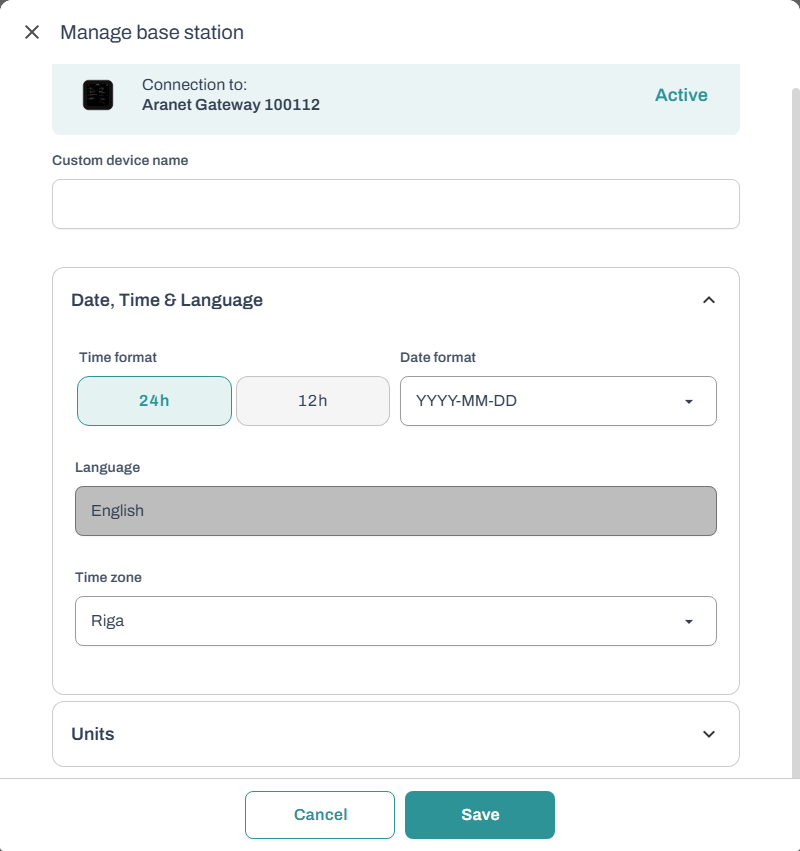Screen dimensions: 800x851
Task: Collapse section using the up chevron icon
Action: pyautogui.click(x=708, y=300)
